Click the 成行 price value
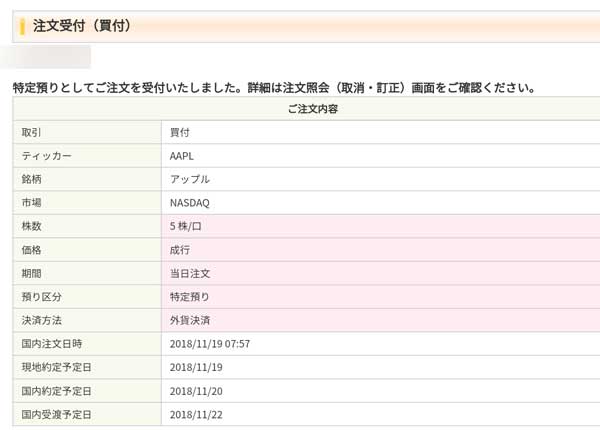 (180, 250)
